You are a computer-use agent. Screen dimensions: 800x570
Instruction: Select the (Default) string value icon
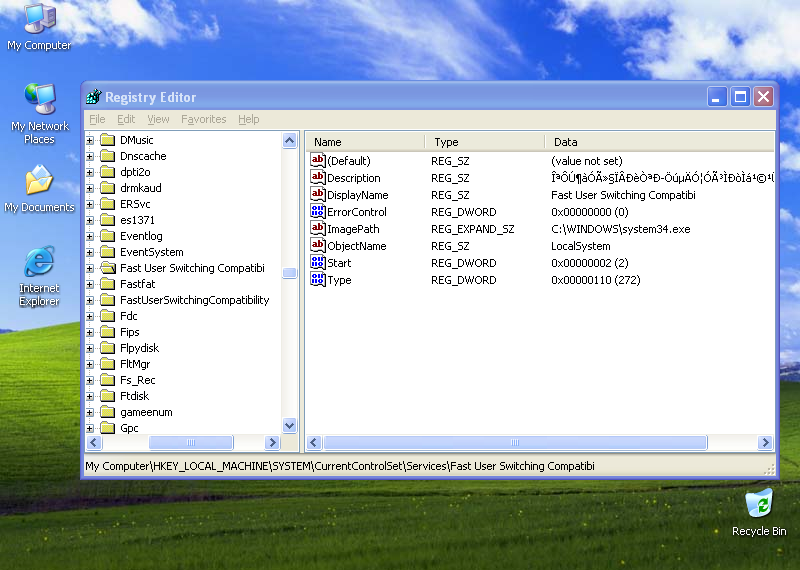pos(317,161)
